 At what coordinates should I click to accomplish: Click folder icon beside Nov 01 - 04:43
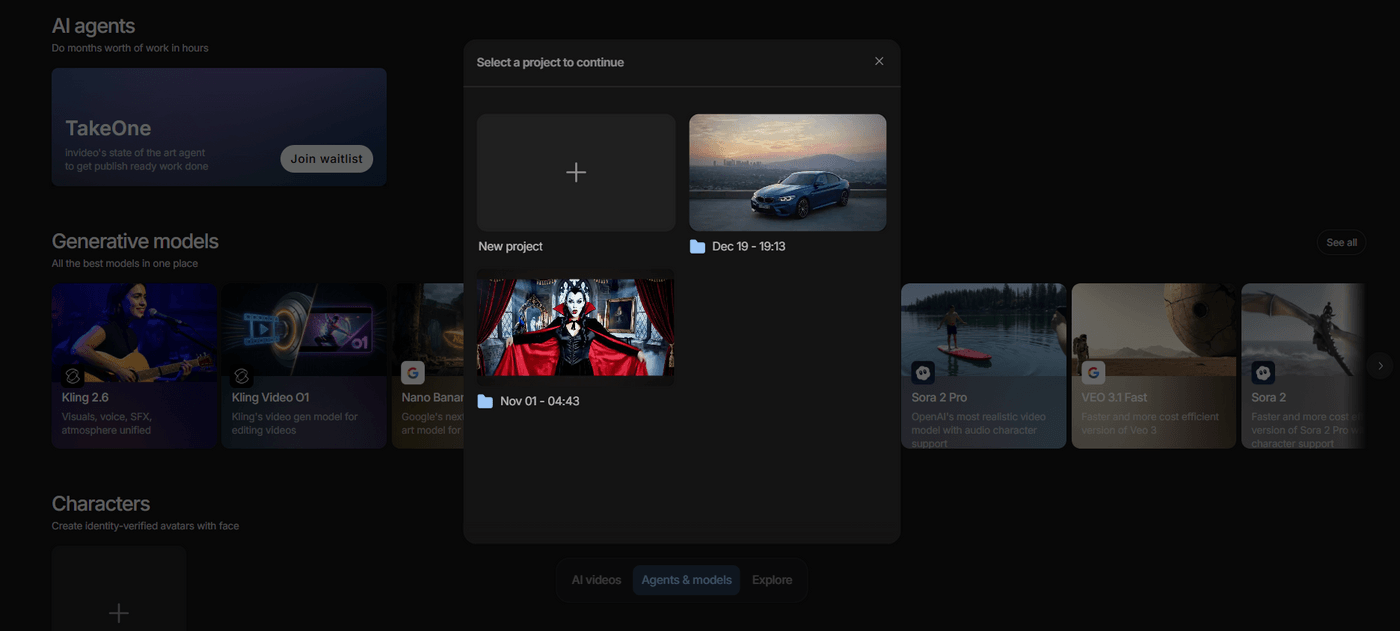[485, 402]
